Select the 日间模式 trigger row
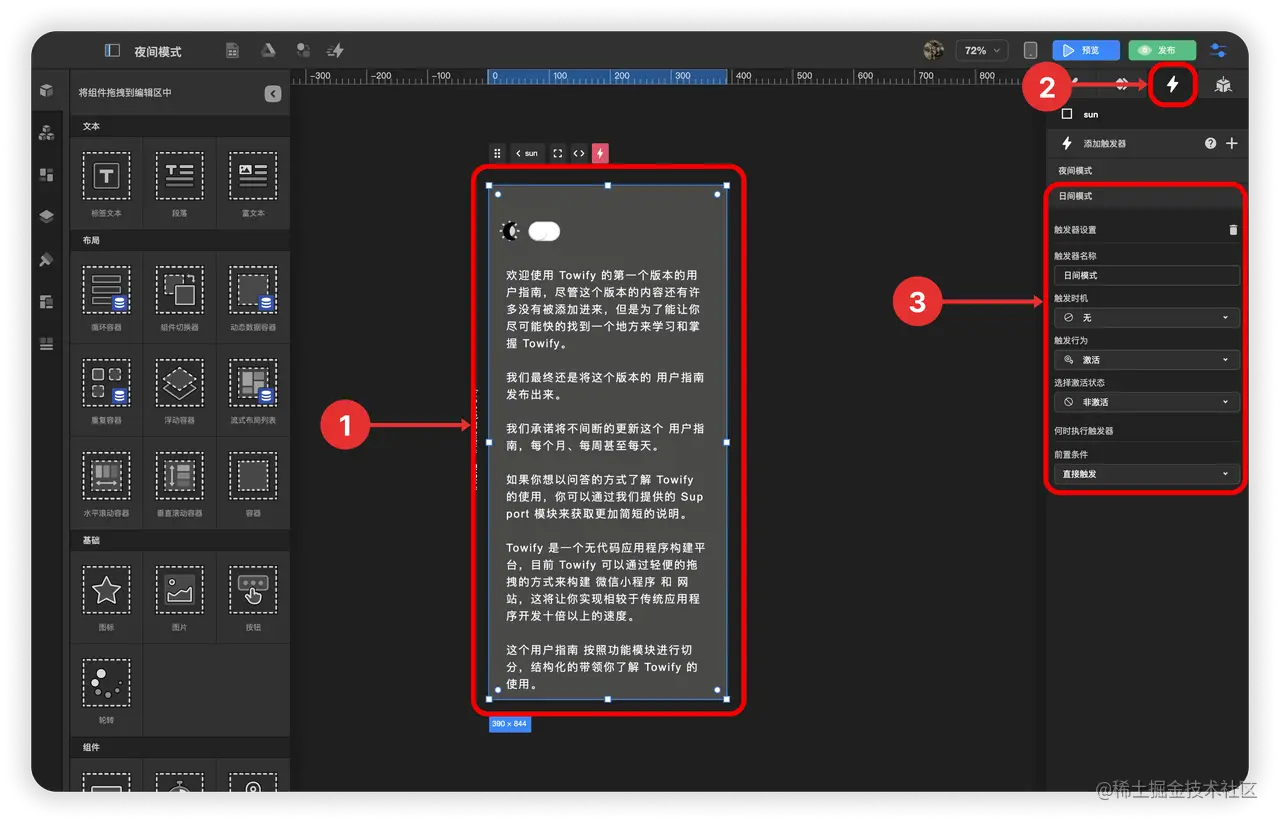Viewport: 1280px width, 823px height. coord(1146,197)
